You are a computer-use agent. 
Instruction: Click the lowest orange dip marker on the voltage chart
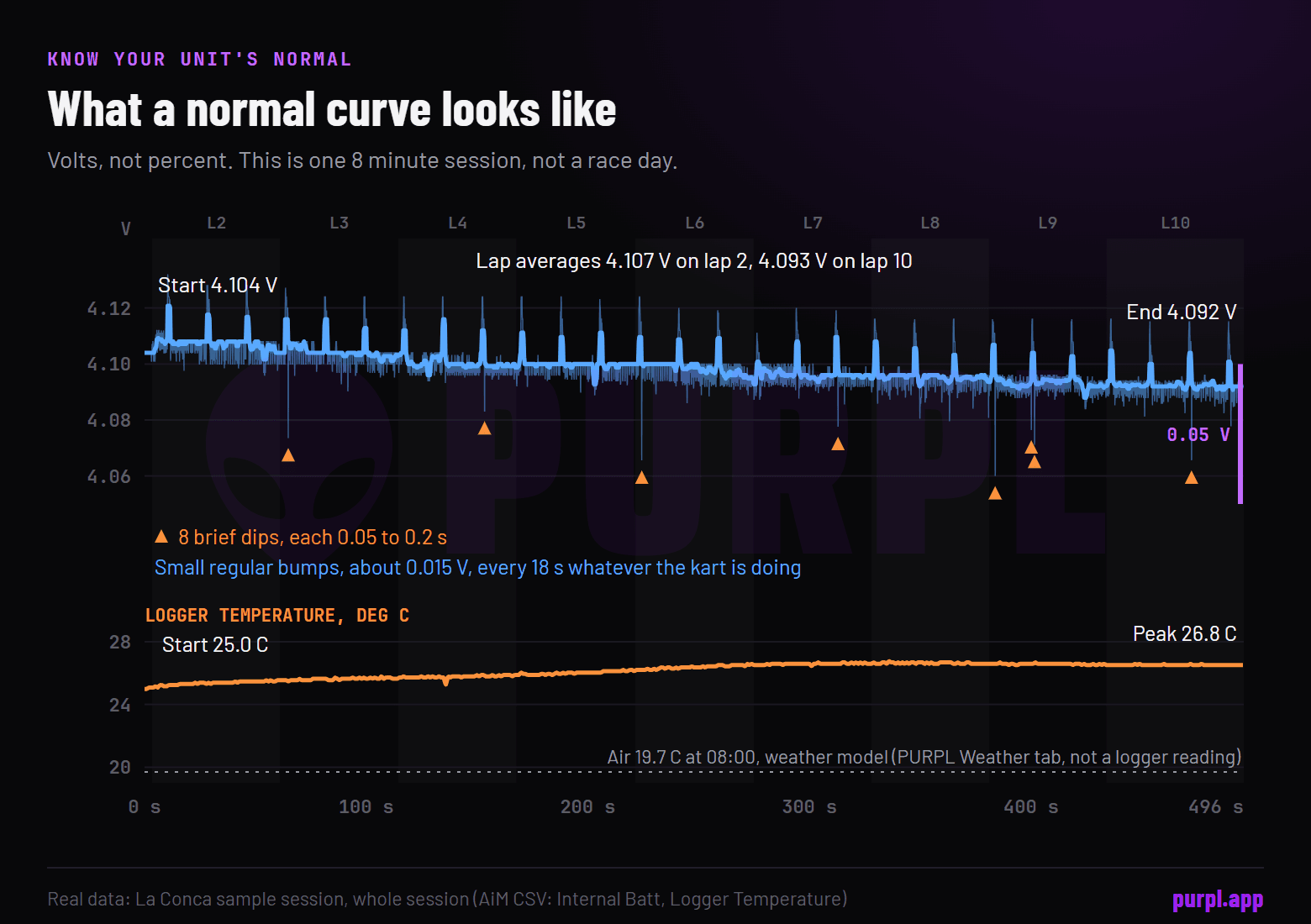(995, 493)
